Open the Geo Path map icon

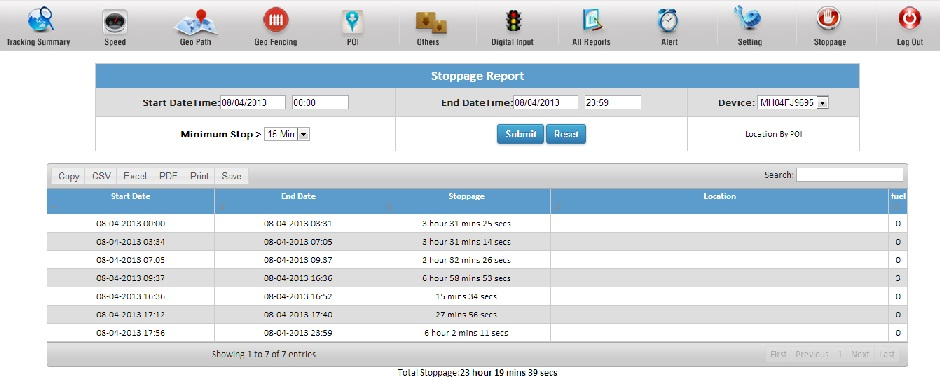[x=195, y=21]
